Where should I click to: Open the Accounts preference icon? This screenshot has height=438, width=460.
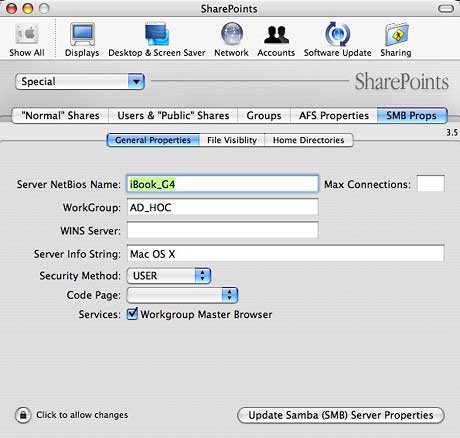pyautogui.click(x=276, y=39)
